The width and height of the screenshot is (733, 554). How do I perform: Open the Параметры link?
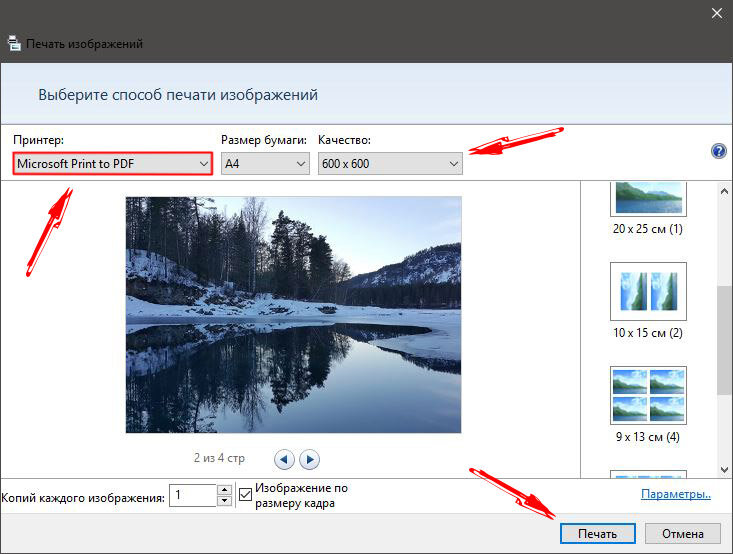676,494
